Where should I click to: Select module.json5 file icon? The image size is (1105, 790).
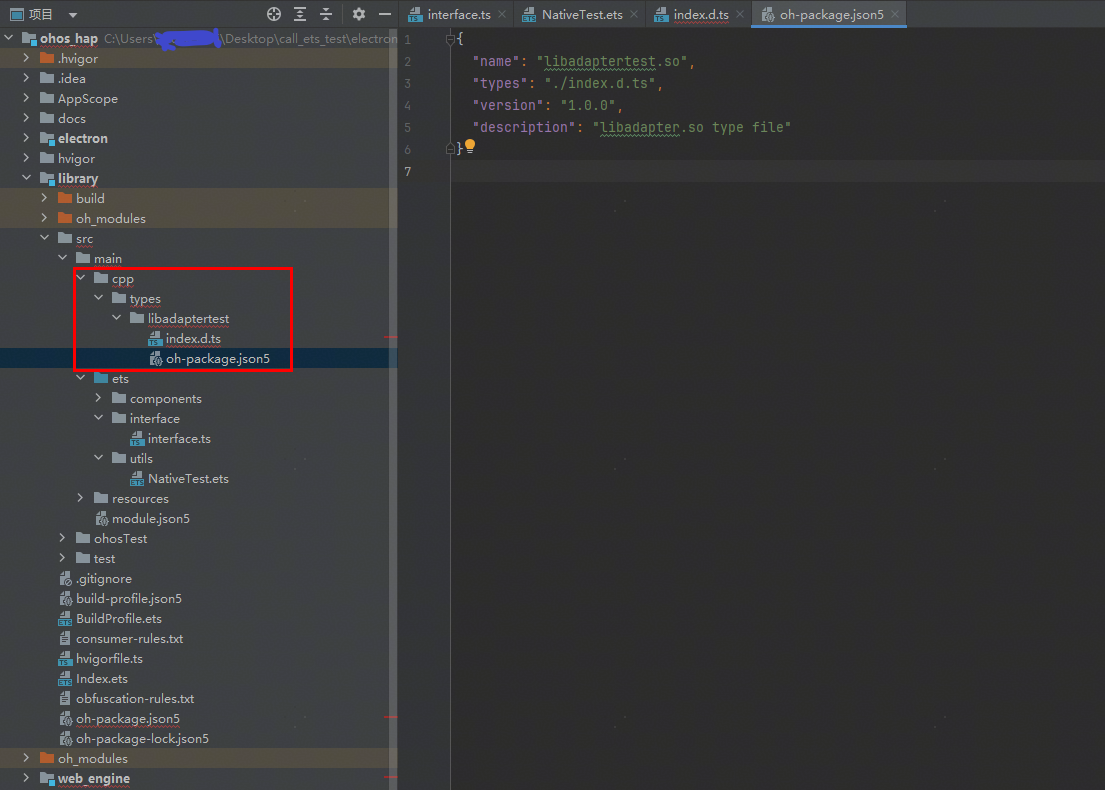[101, 519]
